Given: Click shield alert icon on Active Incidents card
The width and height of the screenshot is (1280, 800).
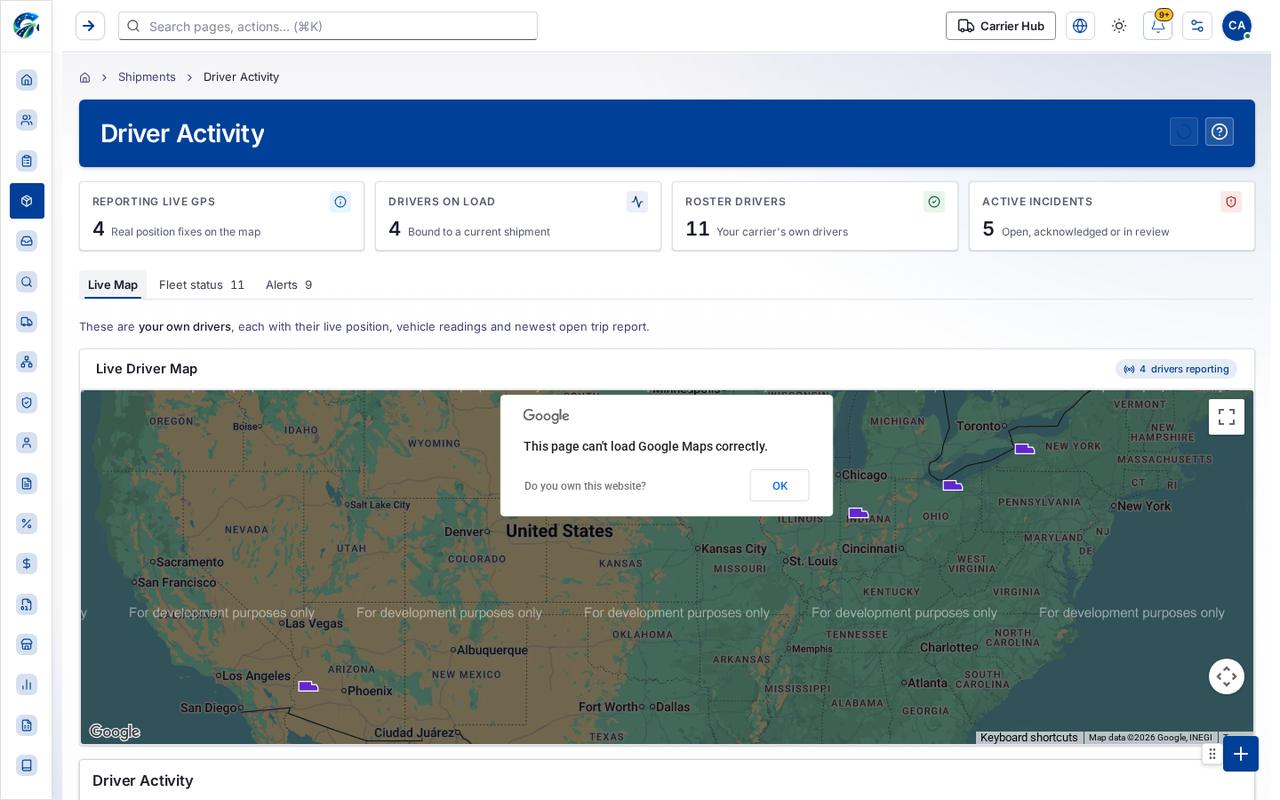Looking at the screenshot, I should (x=1231, y=202).
